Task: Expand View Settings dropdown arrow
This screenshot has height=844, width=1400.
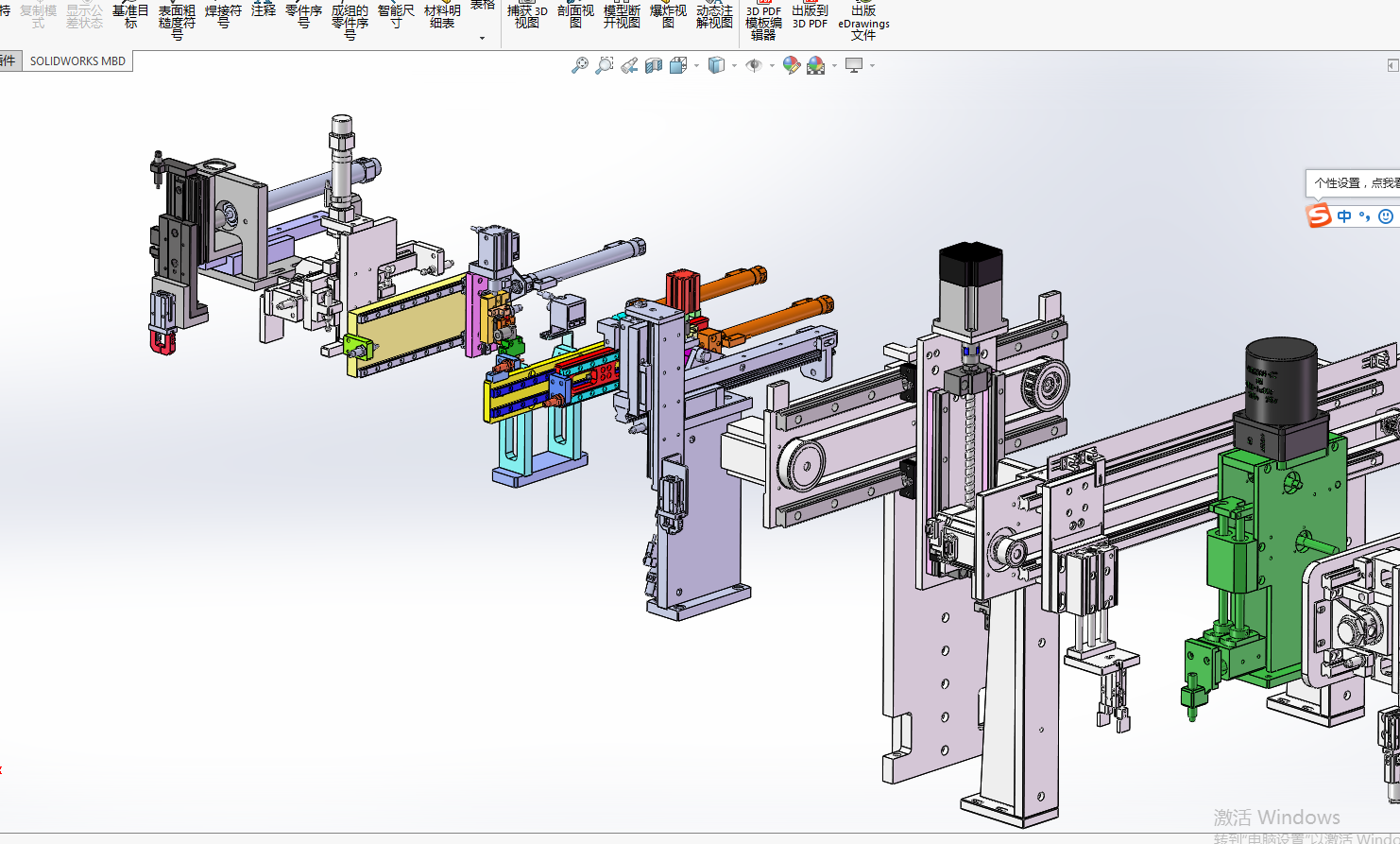Action: click(872, 66)
